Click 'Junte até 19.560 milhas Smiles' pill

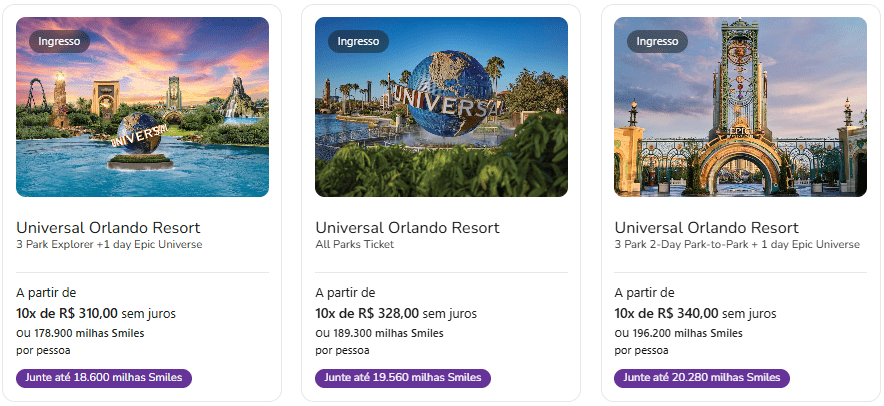click(x=403, y=378)
